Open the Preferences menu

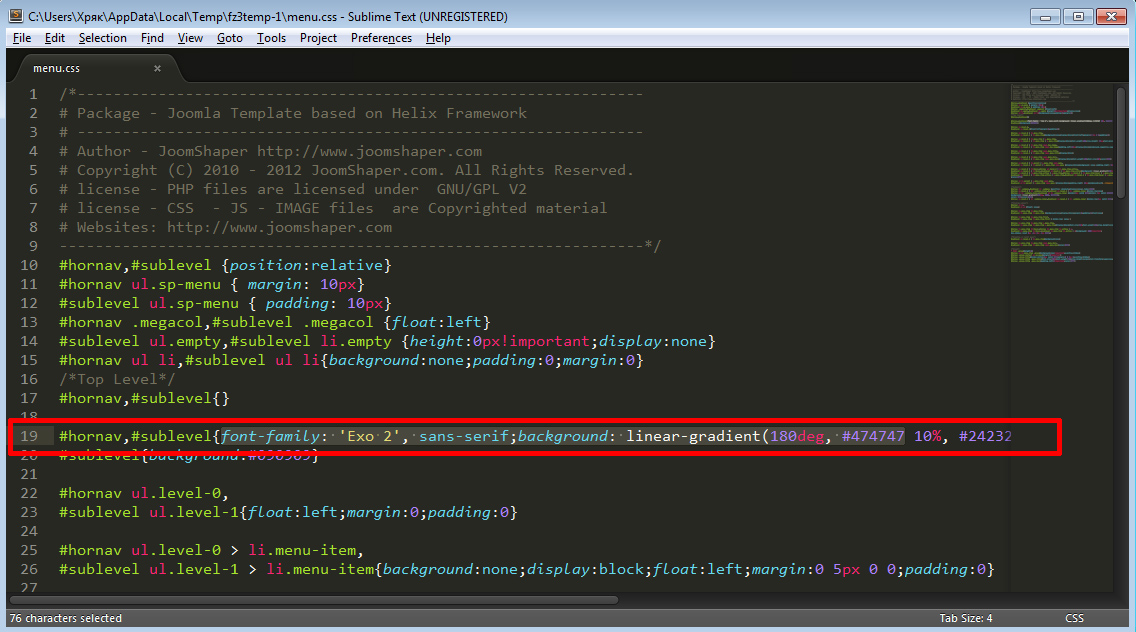[x=381, y=38]
